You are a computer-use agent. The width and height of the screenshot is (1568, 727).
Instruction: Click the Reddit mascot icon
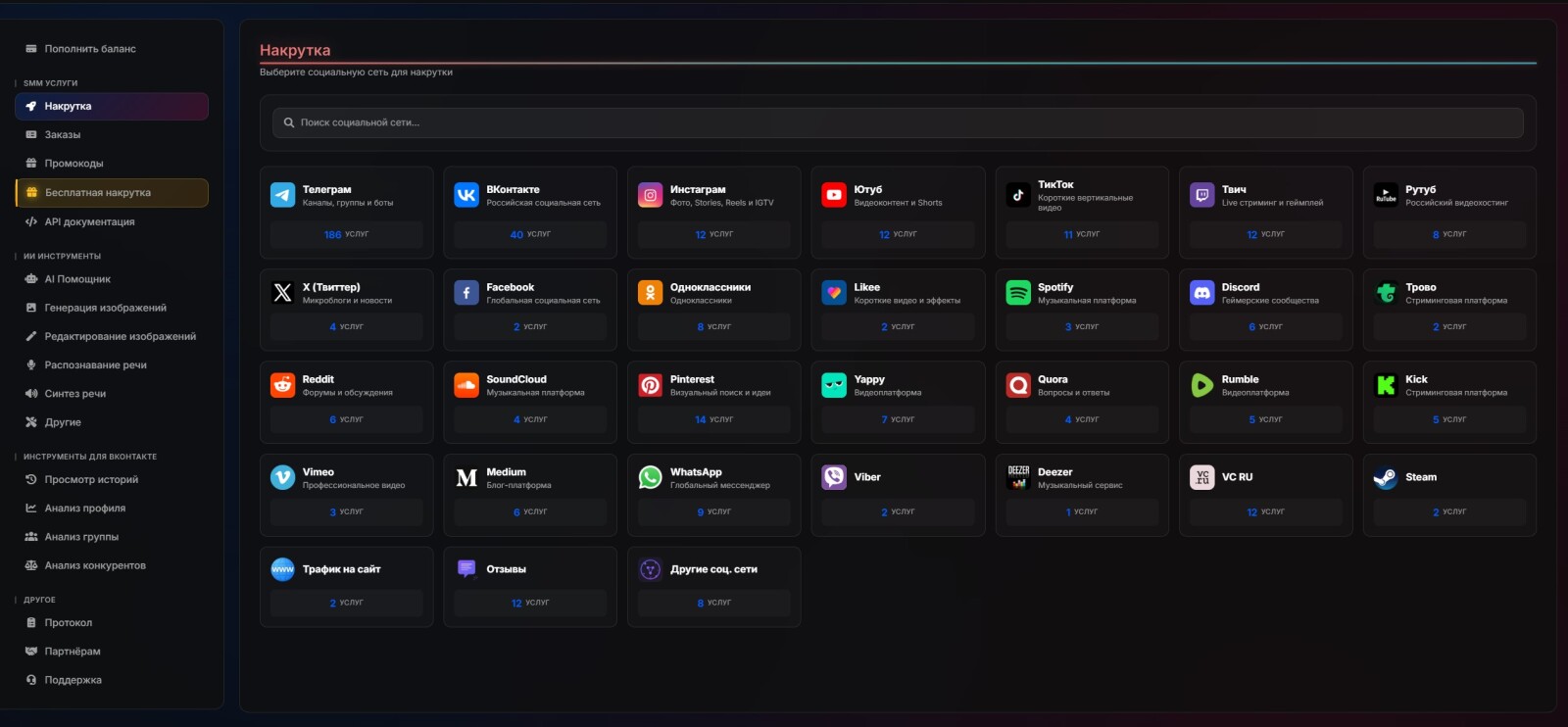(x=282, y=385)
